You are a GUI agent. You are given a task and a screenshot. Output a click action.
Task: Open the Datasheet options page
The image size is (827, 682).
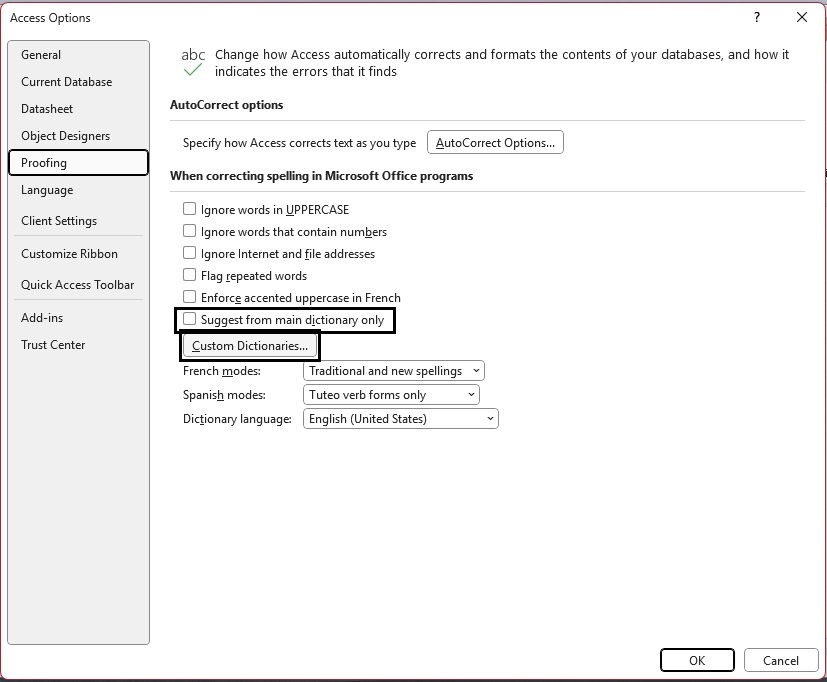(47, 109)
